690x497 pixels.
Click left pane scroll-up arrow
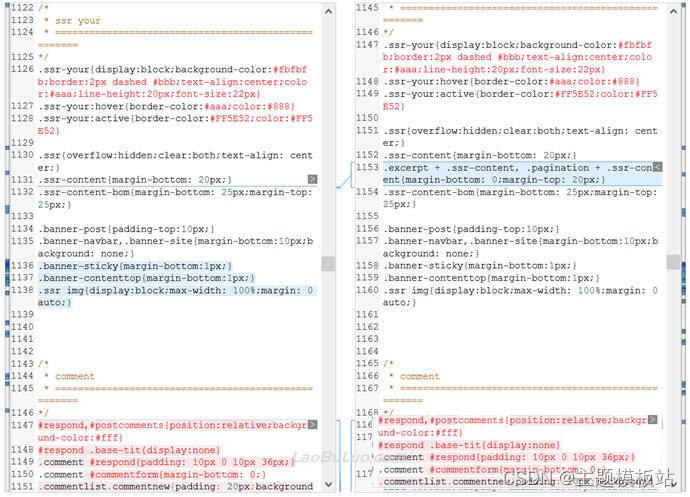[x=328, y=11]
